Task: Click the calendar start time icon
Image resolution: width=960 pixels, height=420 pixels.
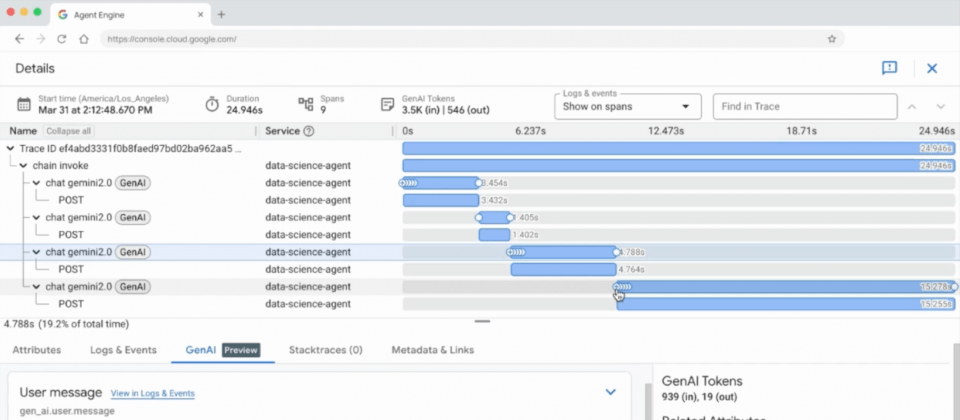Action: click(x=24, y=104)
